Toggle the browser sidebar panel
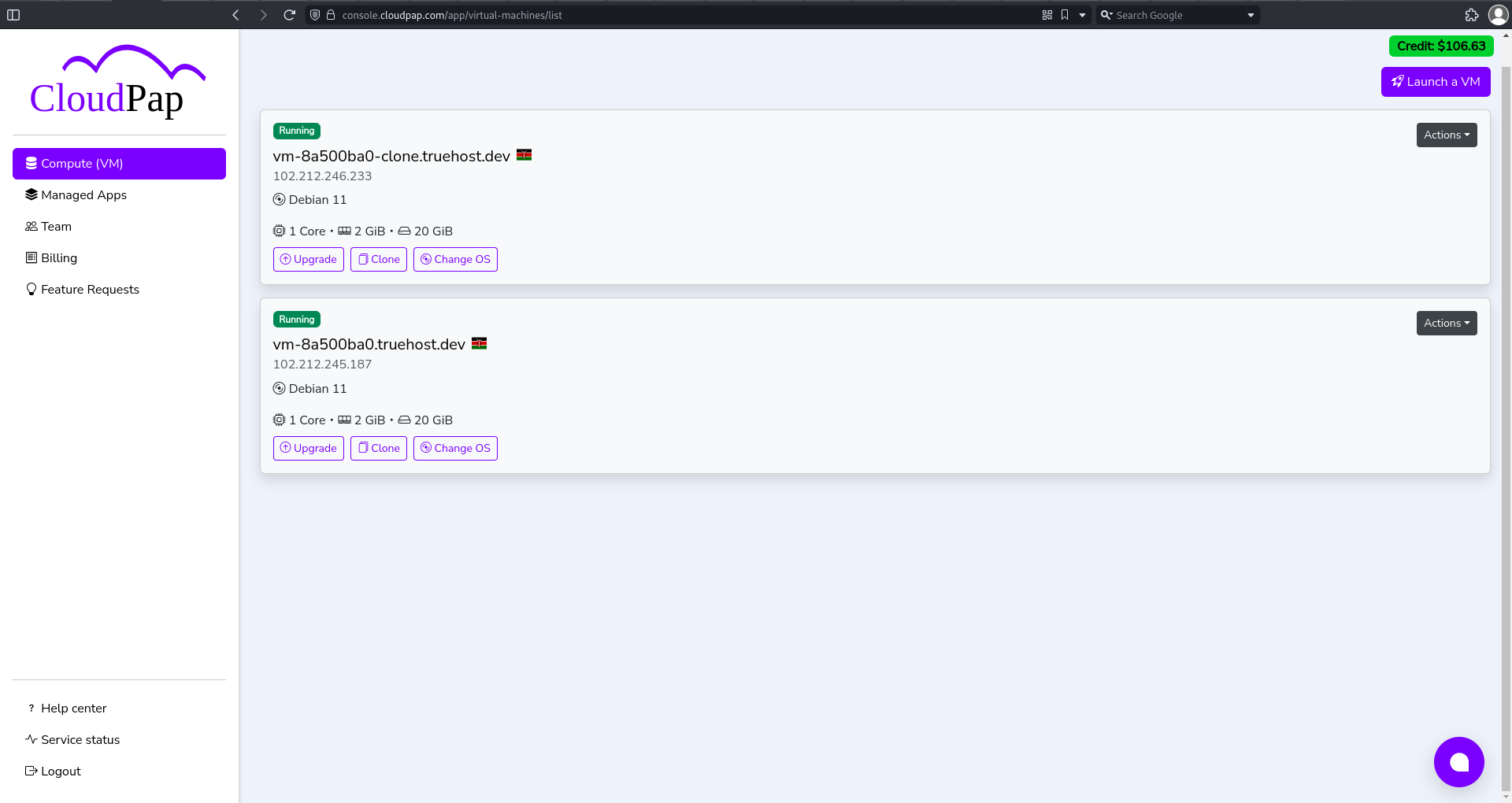Screen dimensions: 1512x803 tap(13, 14)
